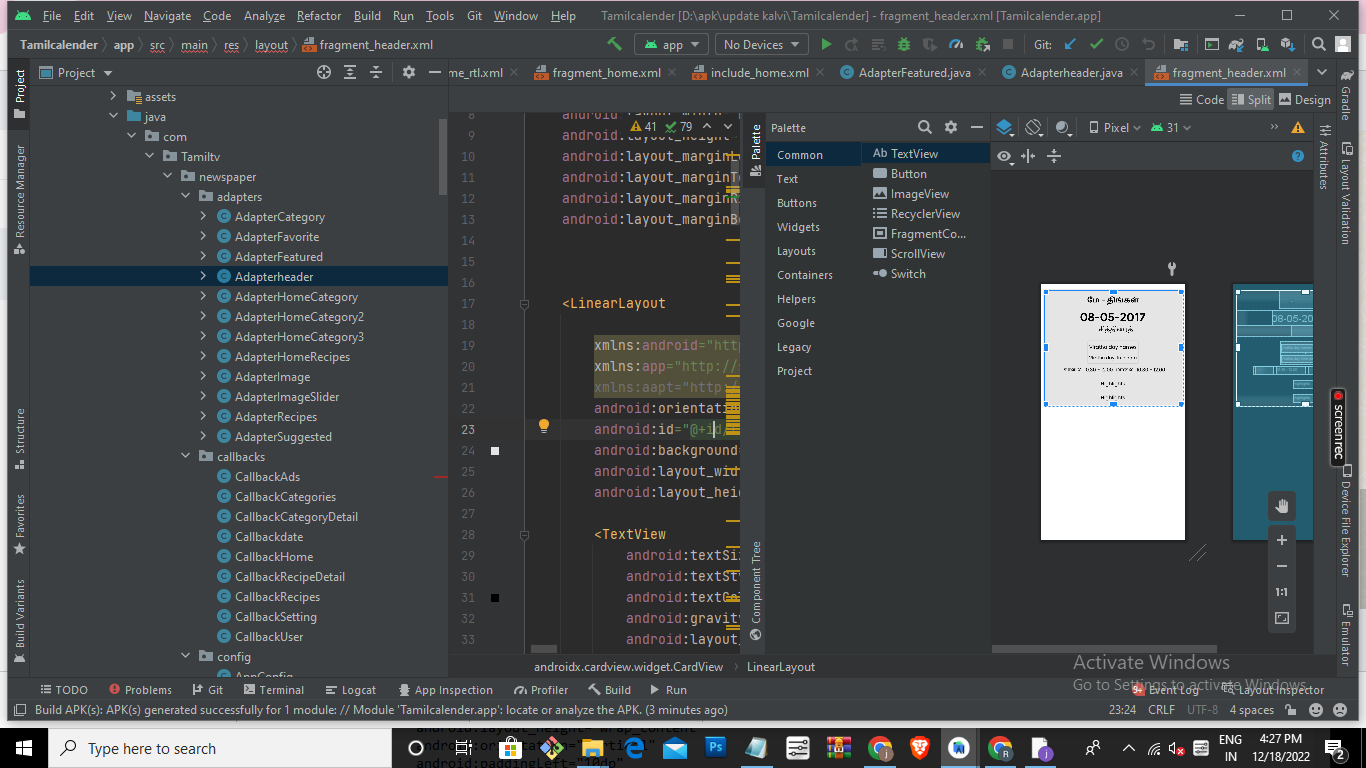Click the orientation for preview icon
The height and width of the screenshot is (768, 1366).
(x=1034, y=128)
